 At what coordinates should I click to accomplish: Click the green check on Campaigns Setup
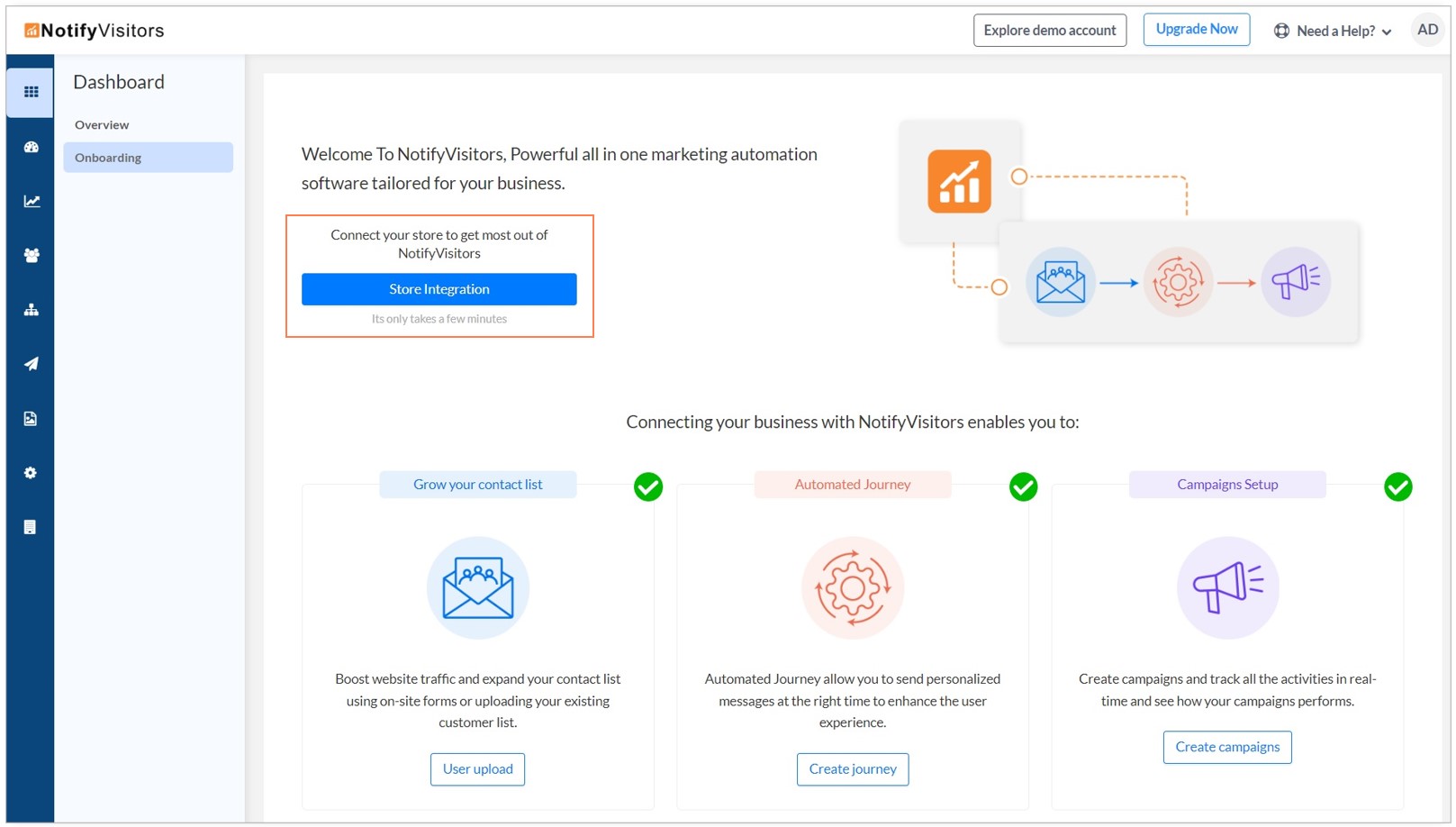pyautogui.click(x=1397, y=486)
